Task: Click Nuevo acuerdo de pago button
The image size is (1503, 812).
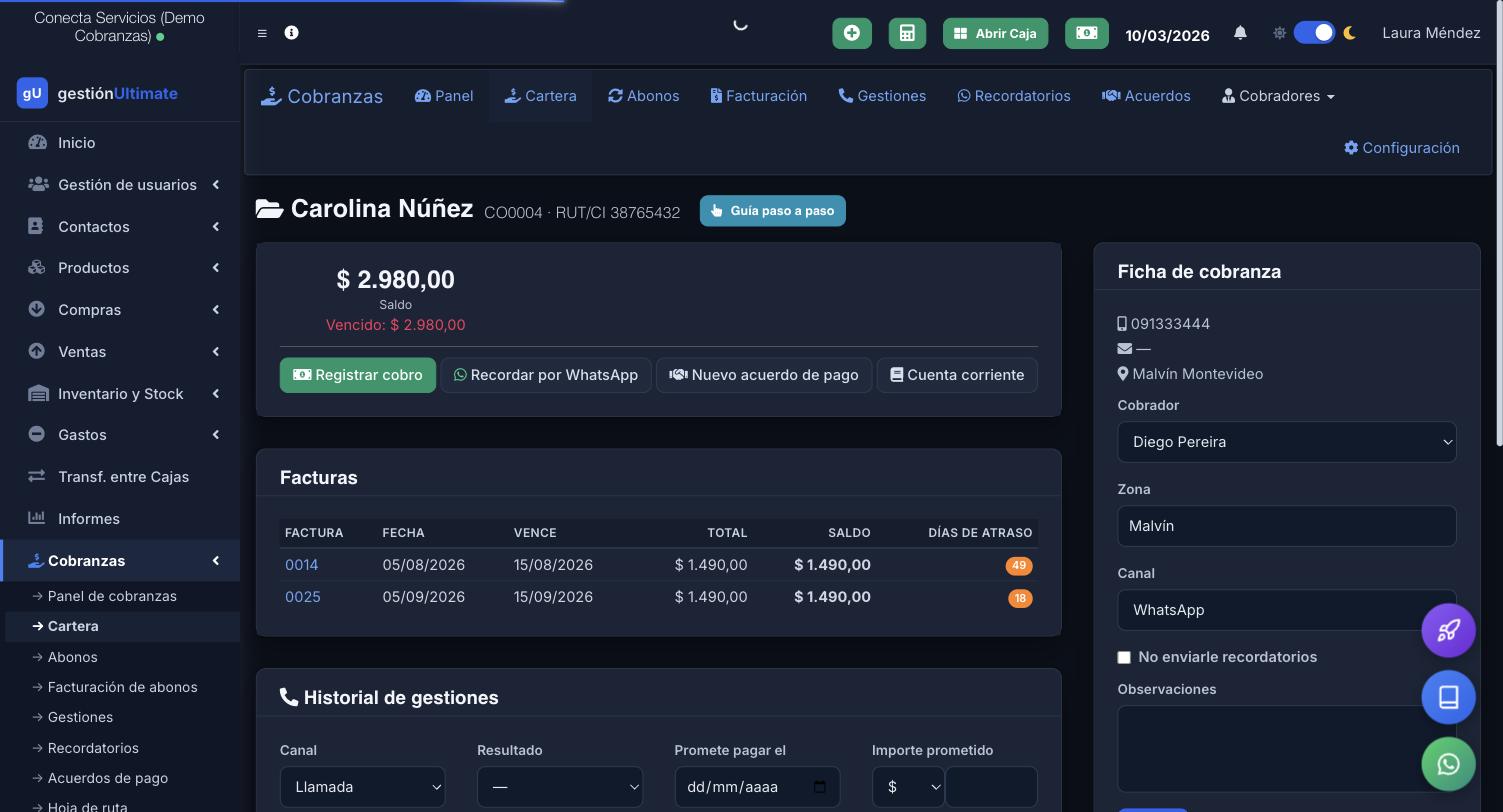Action: [764, 375]
